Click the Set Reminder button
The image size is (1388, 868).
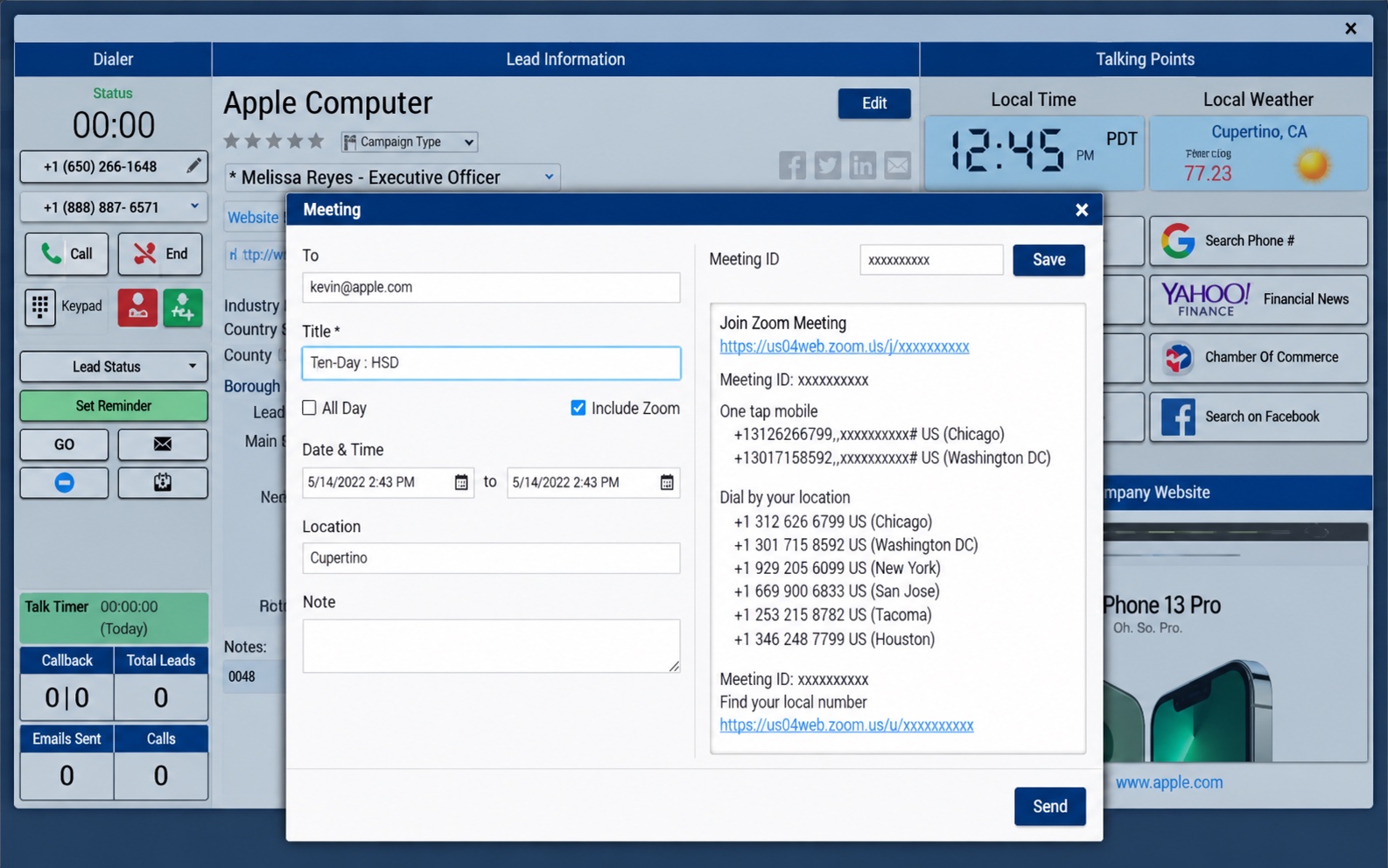[114, 406]
